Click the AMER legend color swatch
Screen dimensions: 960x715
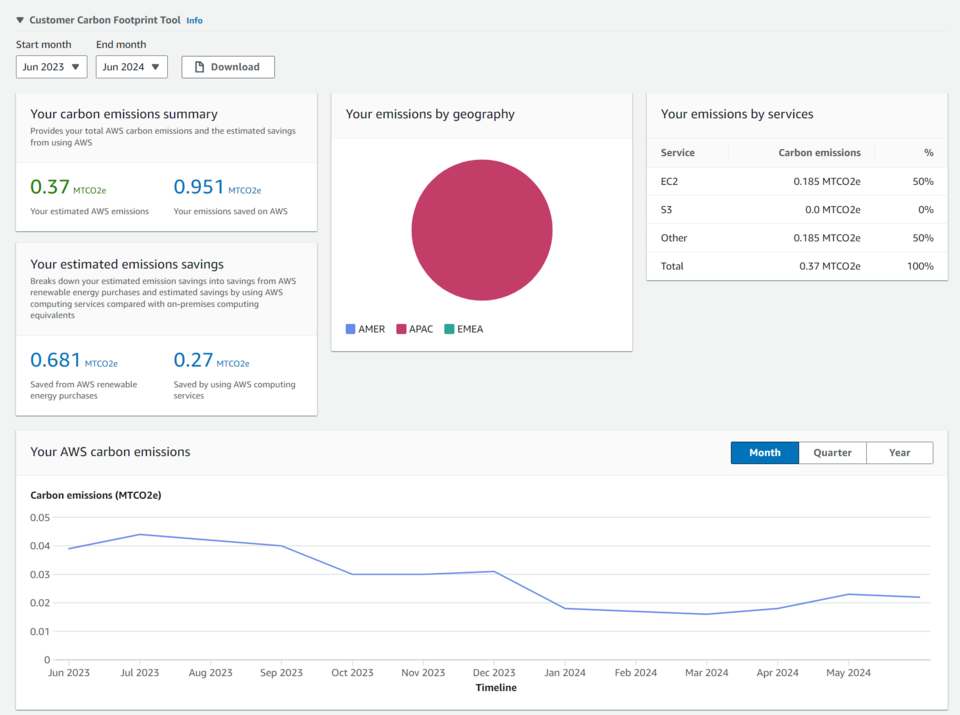pyautogui.click(x=351, y=329)
